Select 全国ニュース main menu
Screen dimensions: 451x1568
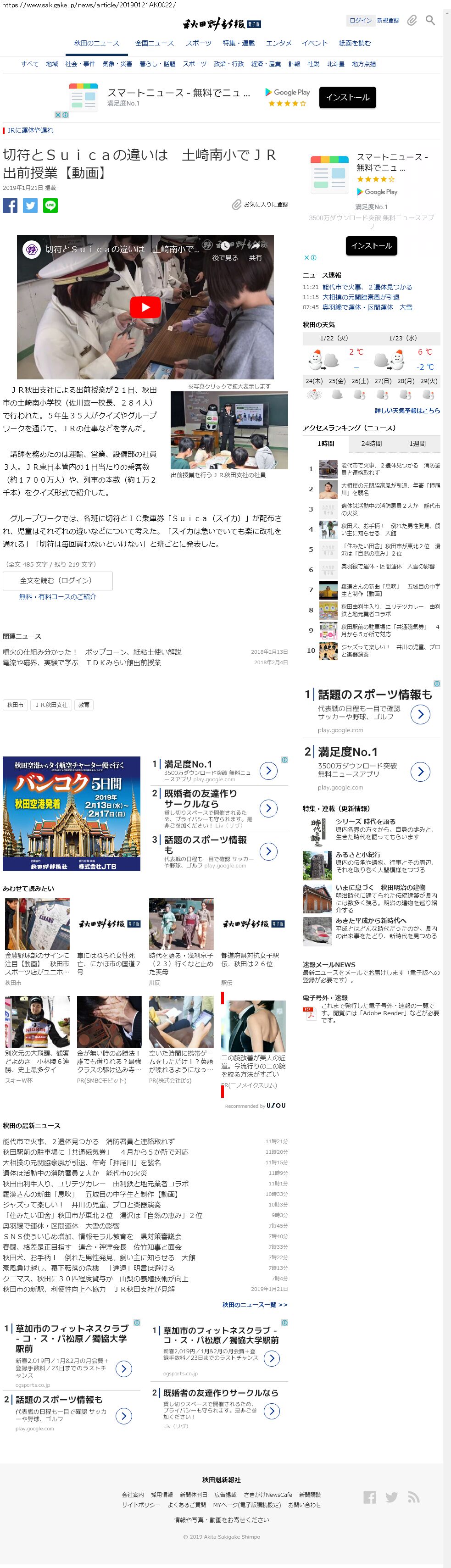155,43
